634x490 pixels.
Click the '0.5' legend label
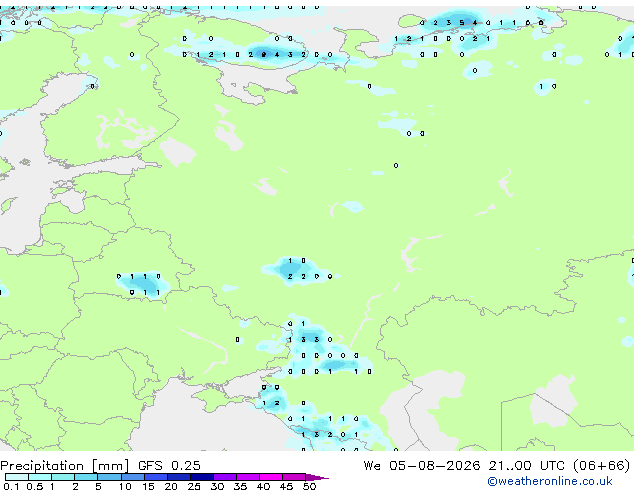point(35,486)
